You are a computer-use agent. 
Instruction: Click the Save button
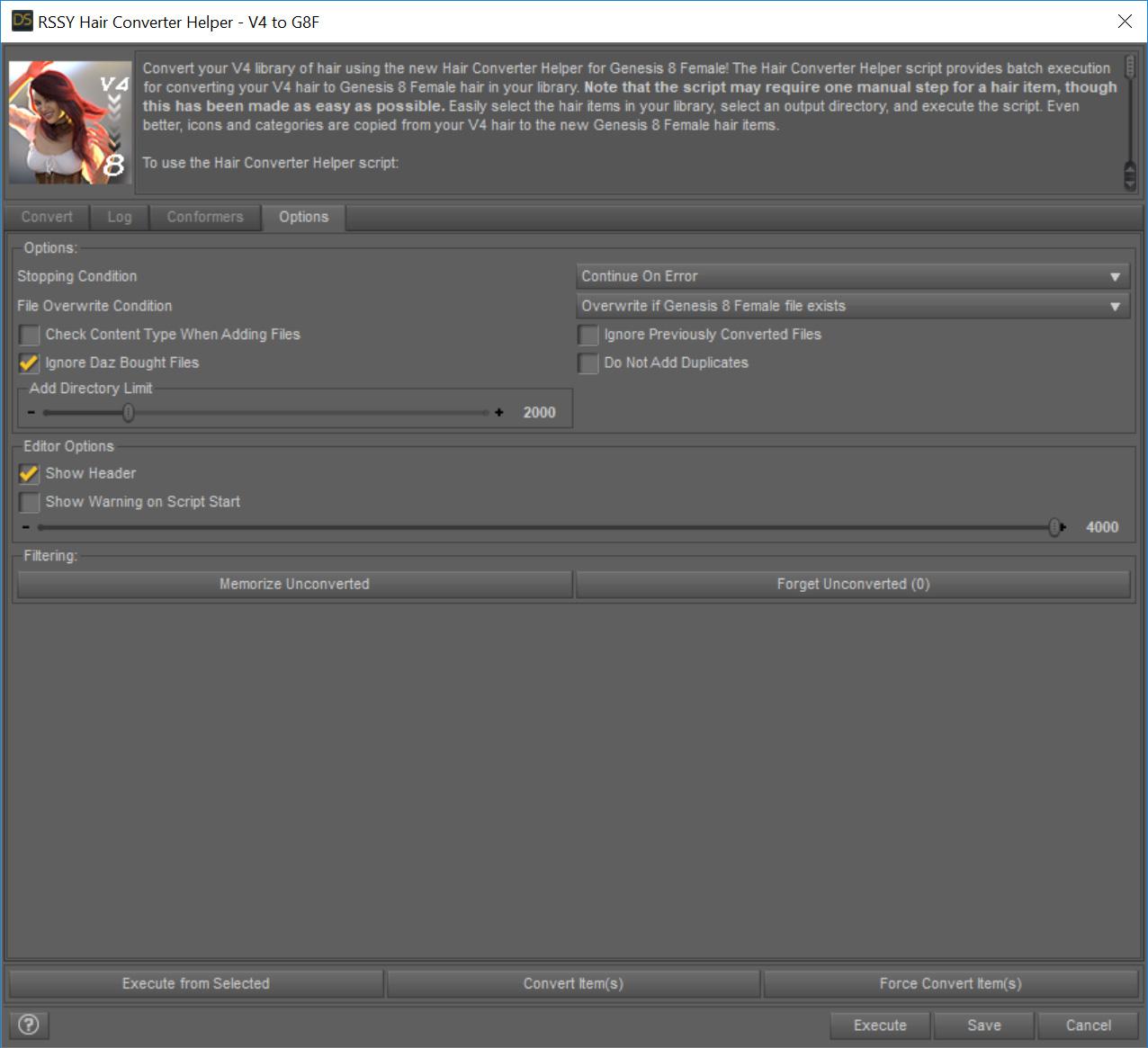click(x=984, y=1025)
